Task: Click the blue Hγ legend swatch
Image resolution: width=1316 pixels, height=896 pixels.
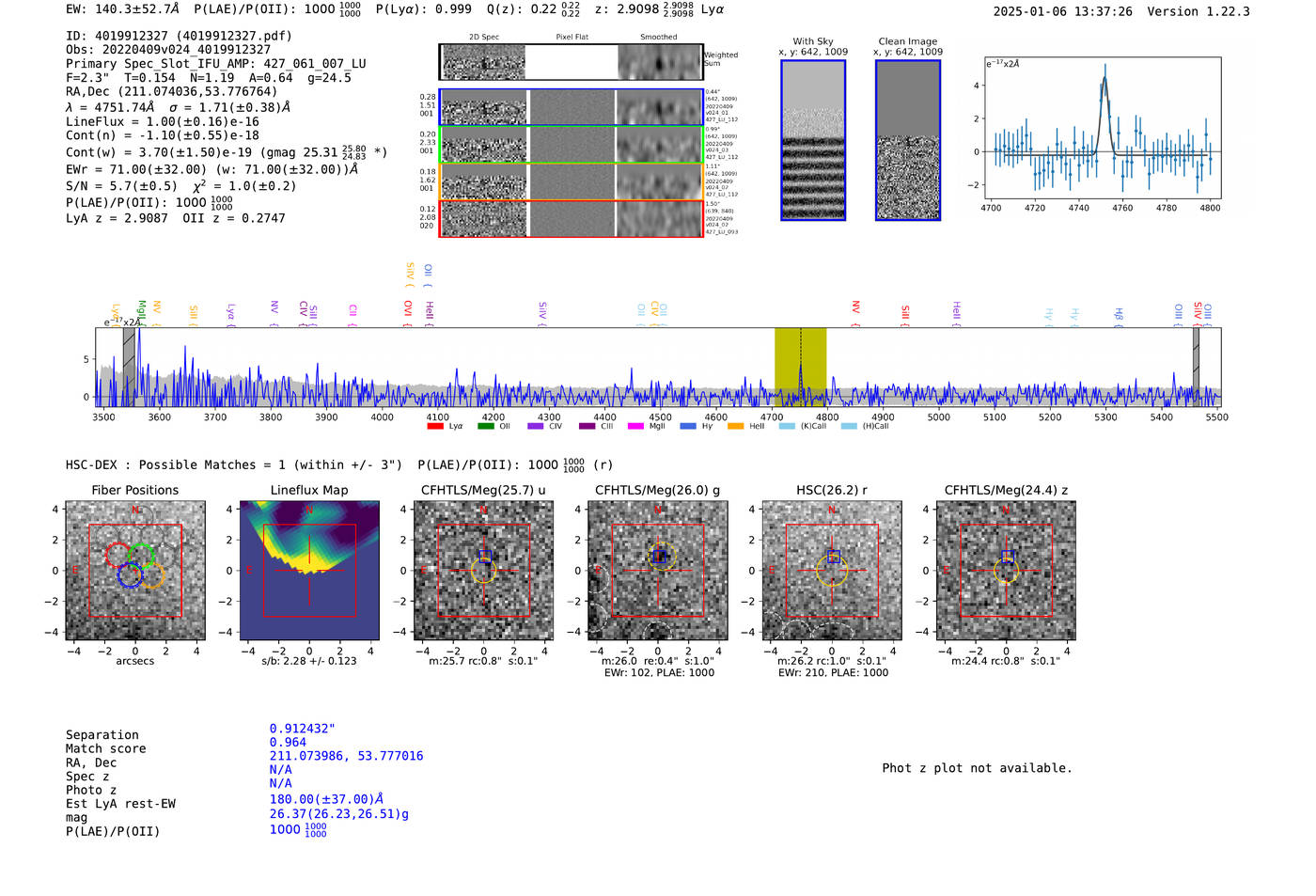Action: click(x=688, y=426)
